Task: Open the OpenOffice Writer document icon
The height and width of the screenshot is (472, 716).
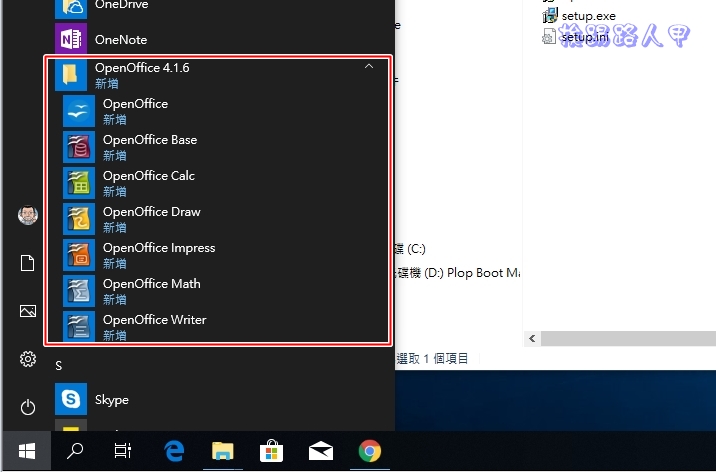Action: pyautogui.click(x=79, y=326)
